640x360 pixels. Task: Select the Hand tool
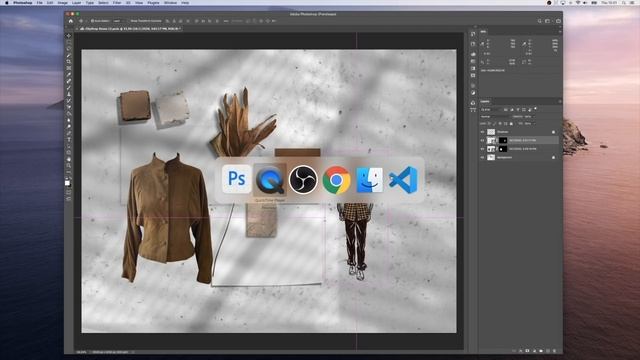pos(69,159)
